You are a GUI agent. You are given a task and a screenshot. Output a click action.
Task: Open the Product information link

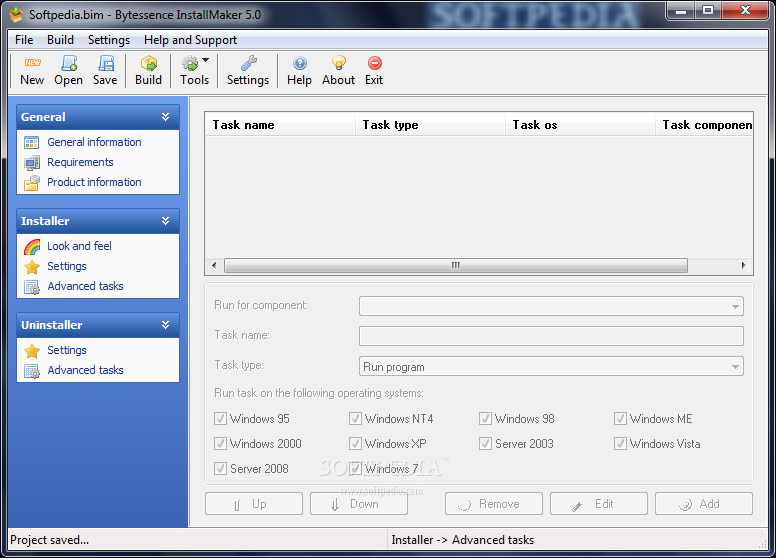point(94,183)
